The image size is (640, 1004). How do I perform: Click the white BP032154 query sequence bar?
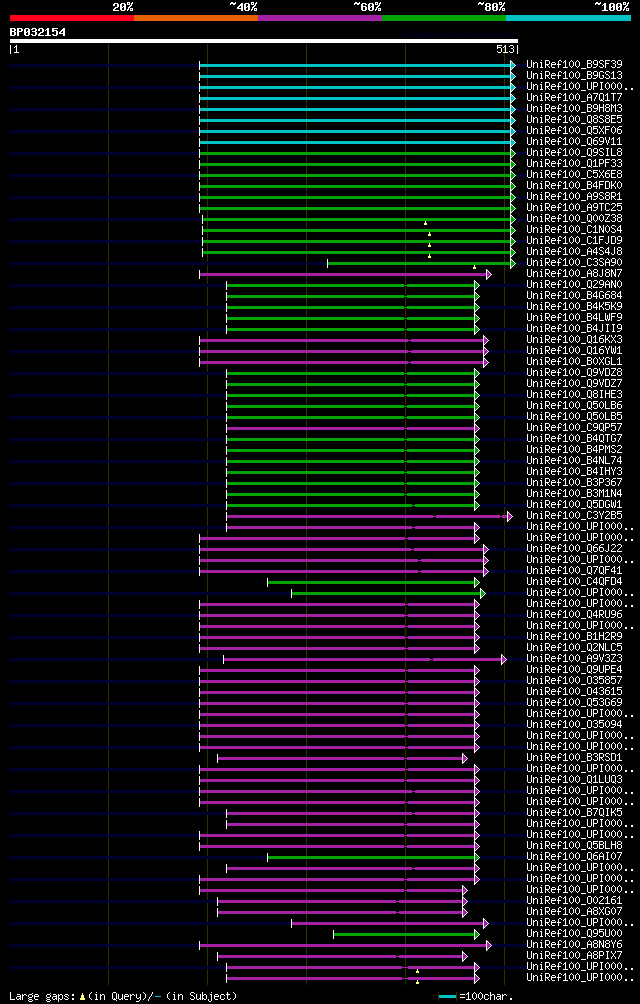pyautogui.click(x=264, y=41)
